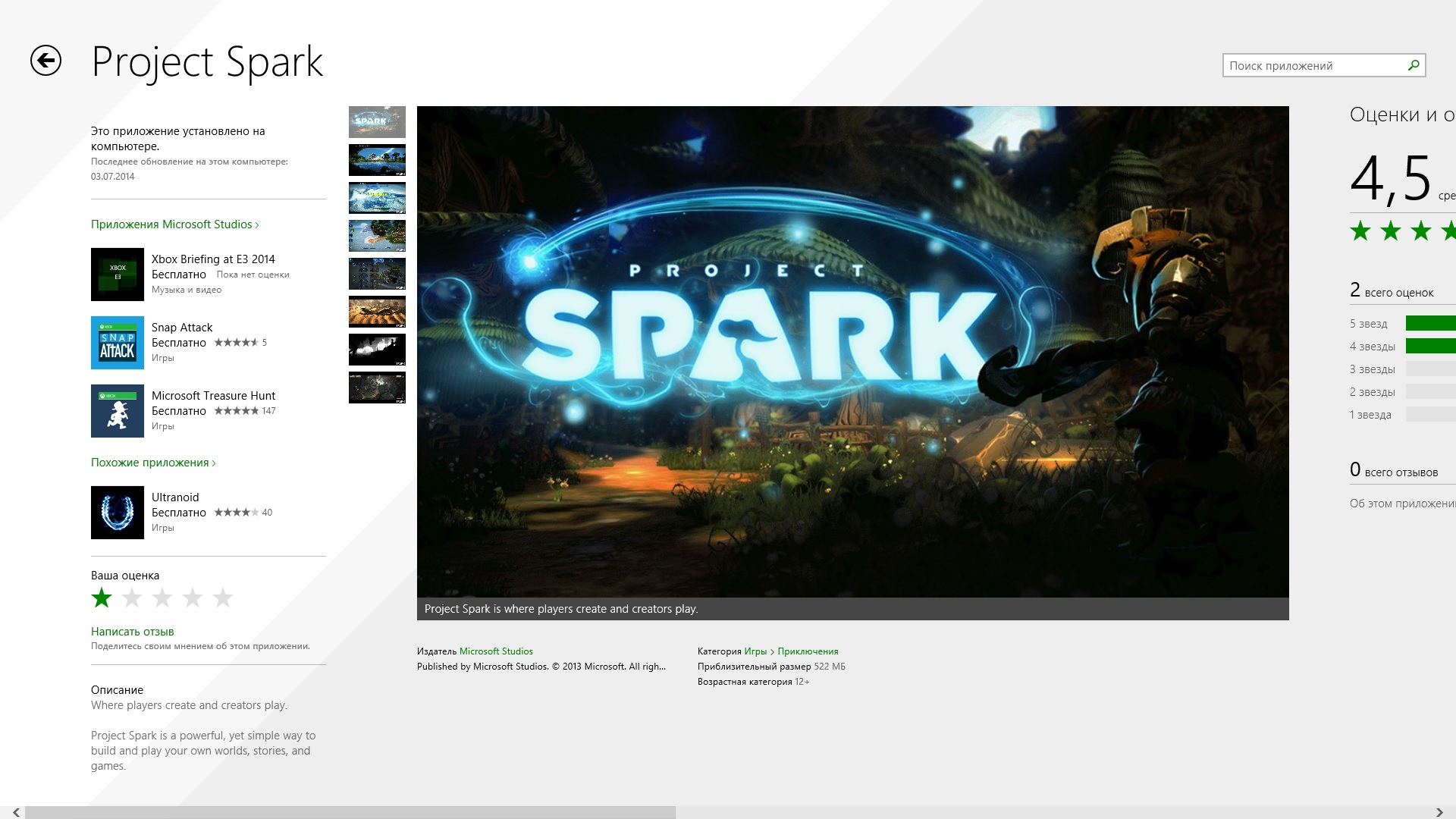The width and height of the screenshot is (1456, 819).
Task: Open the Ultranoid app icon
Action: [x=118, y=513]
